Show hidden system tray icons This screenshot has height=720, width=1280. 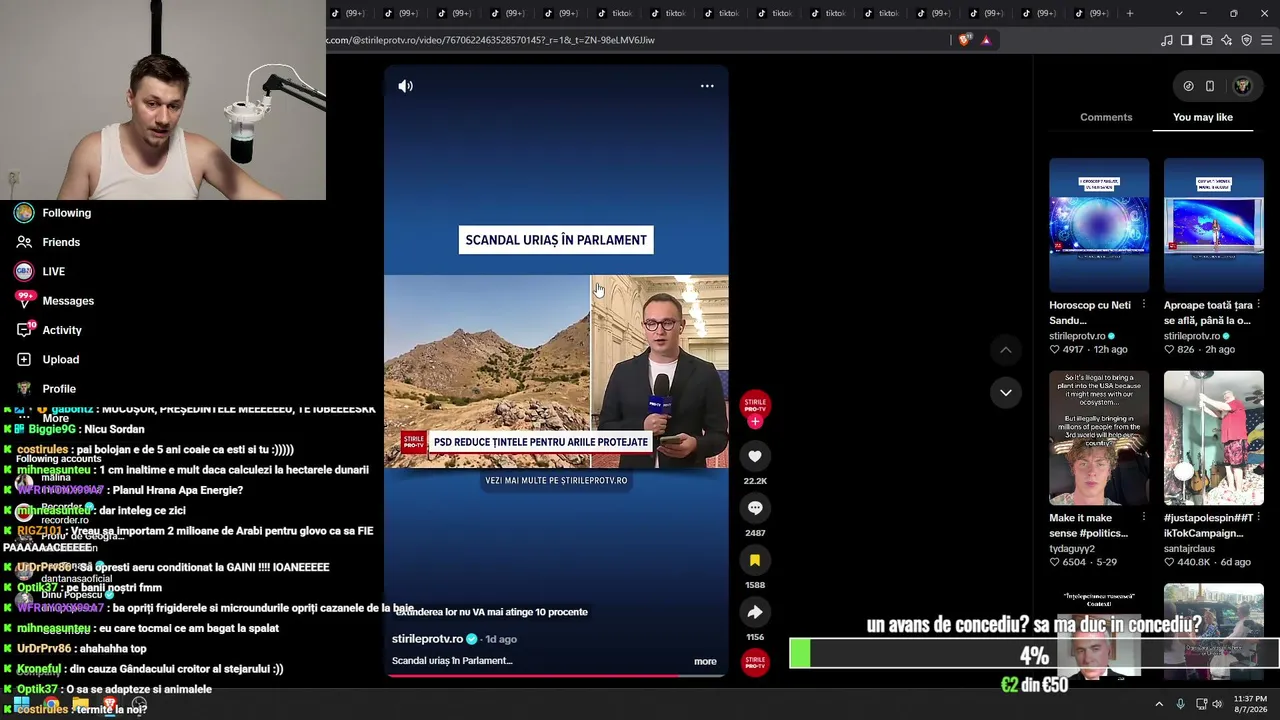[1159, 704]
